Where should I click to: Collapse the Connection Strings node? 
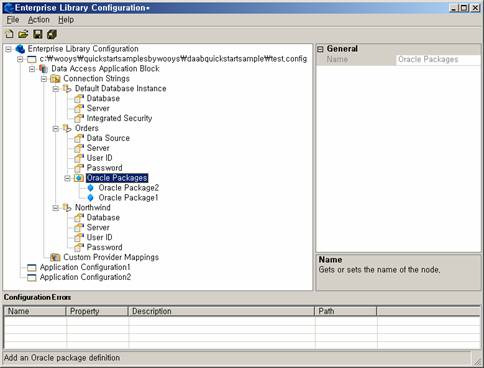point(44,79)
